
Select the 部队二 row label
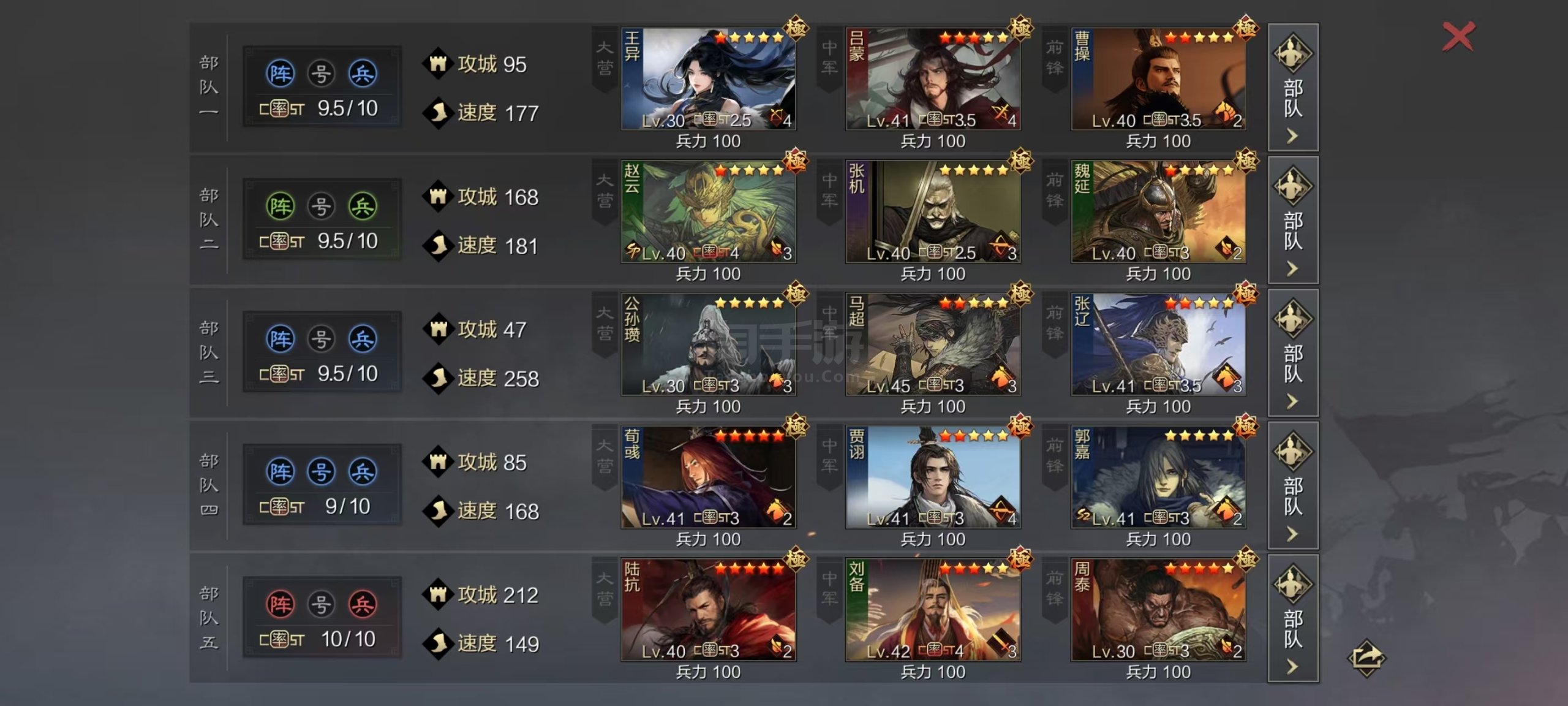[x=209, y=219]
